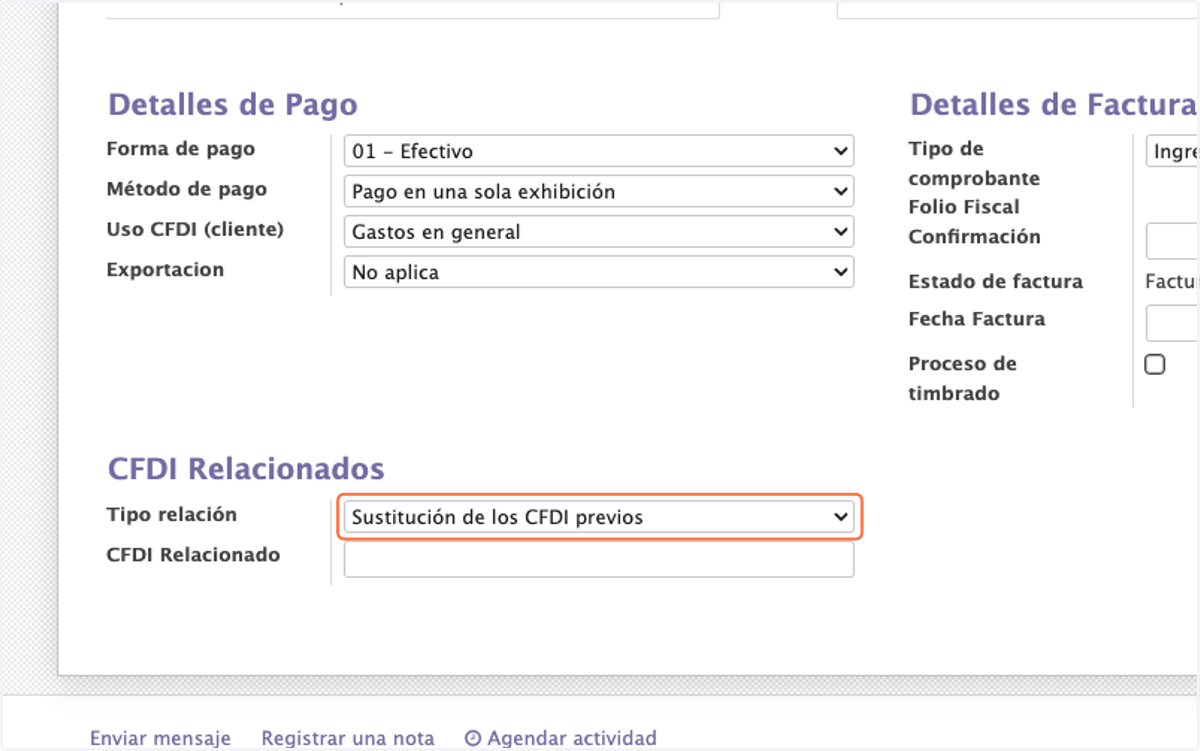Click Agendar actividad link

point(572,738)
